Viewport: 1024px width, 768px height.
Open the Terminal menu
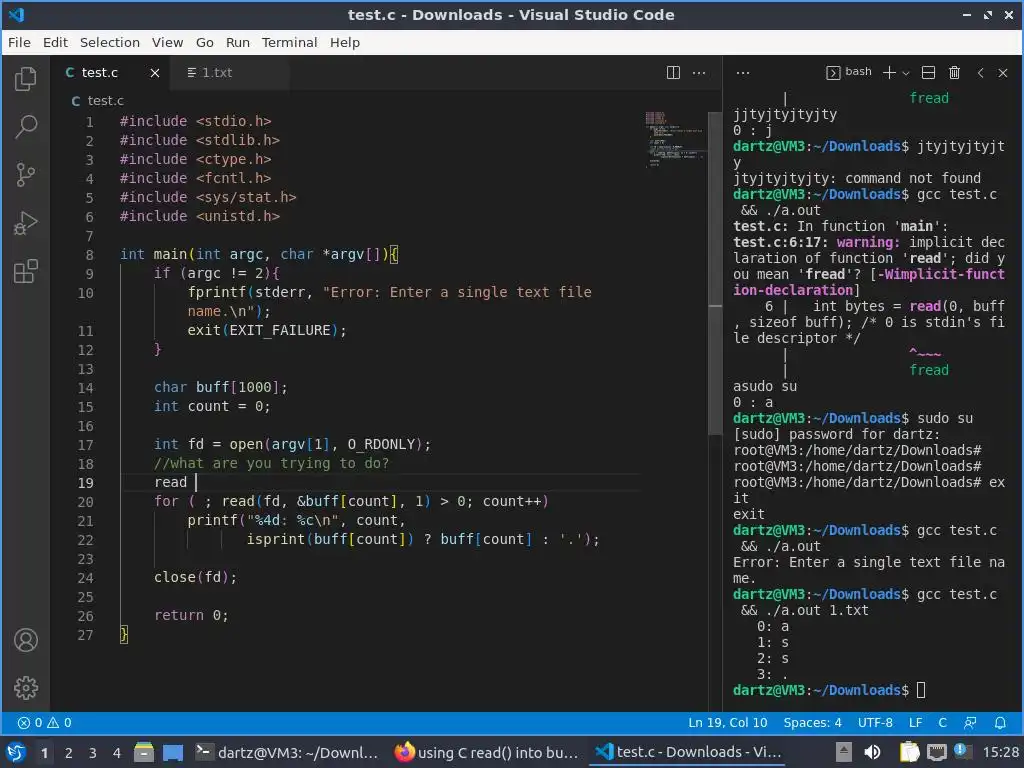[289, 42]
